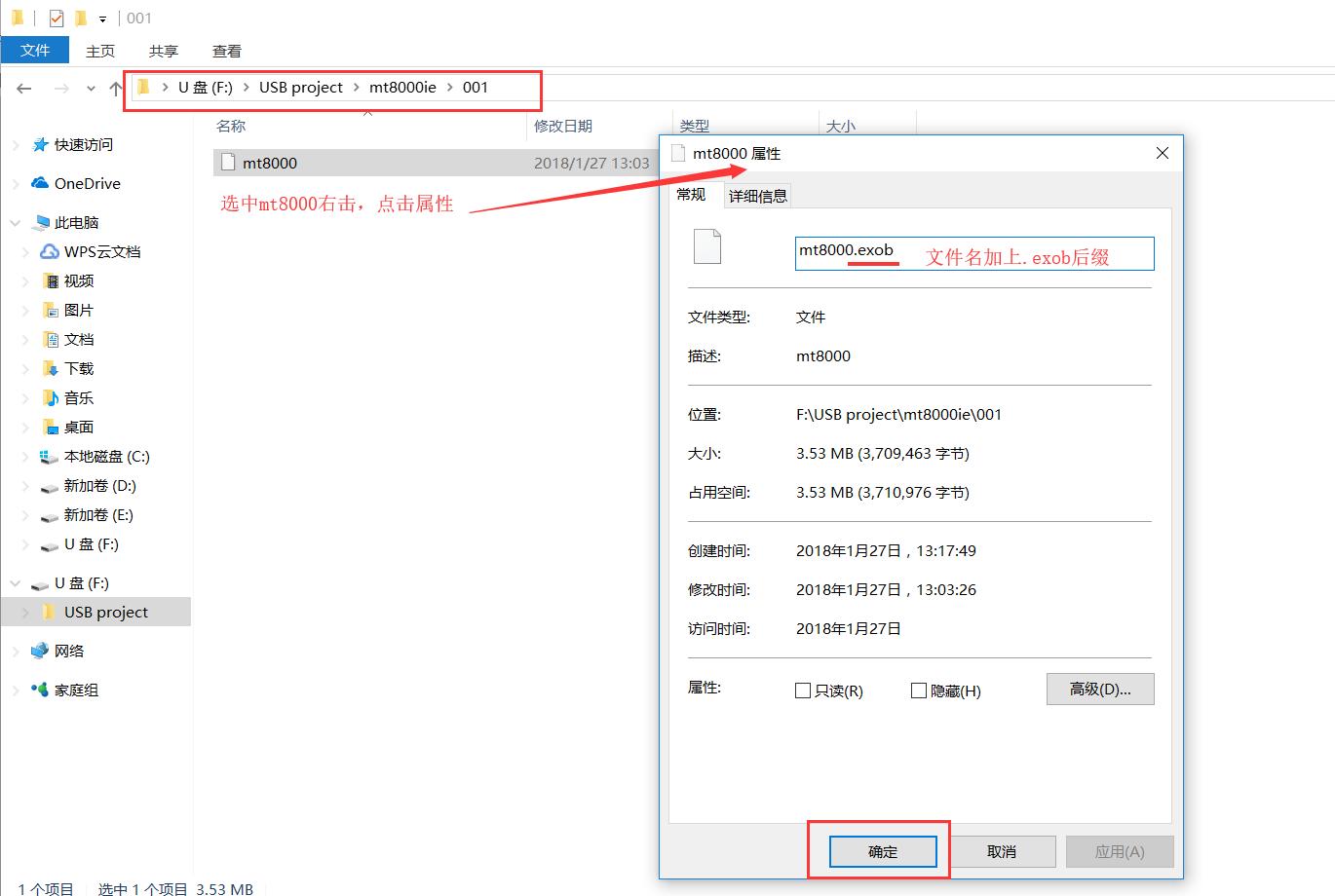Click the 音乐 folder icon
The width and height of the screenshot is (1335, 896).
tap(51, 397)
